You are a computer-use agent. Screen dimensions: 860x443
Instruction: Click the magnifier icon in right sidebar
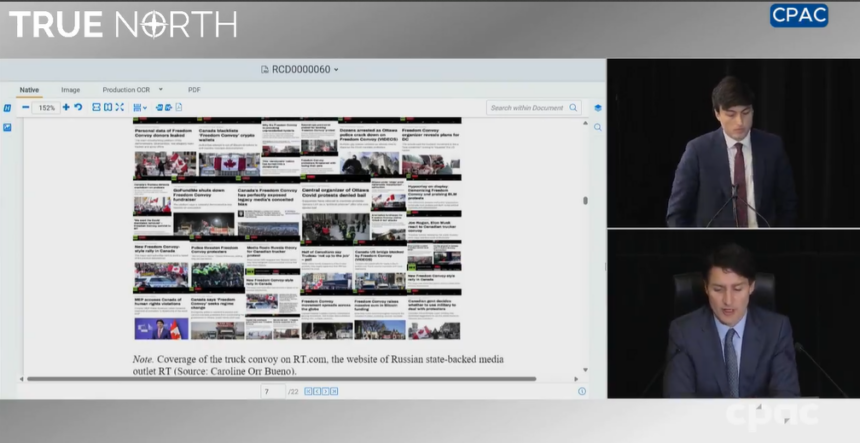pos(598,127)
